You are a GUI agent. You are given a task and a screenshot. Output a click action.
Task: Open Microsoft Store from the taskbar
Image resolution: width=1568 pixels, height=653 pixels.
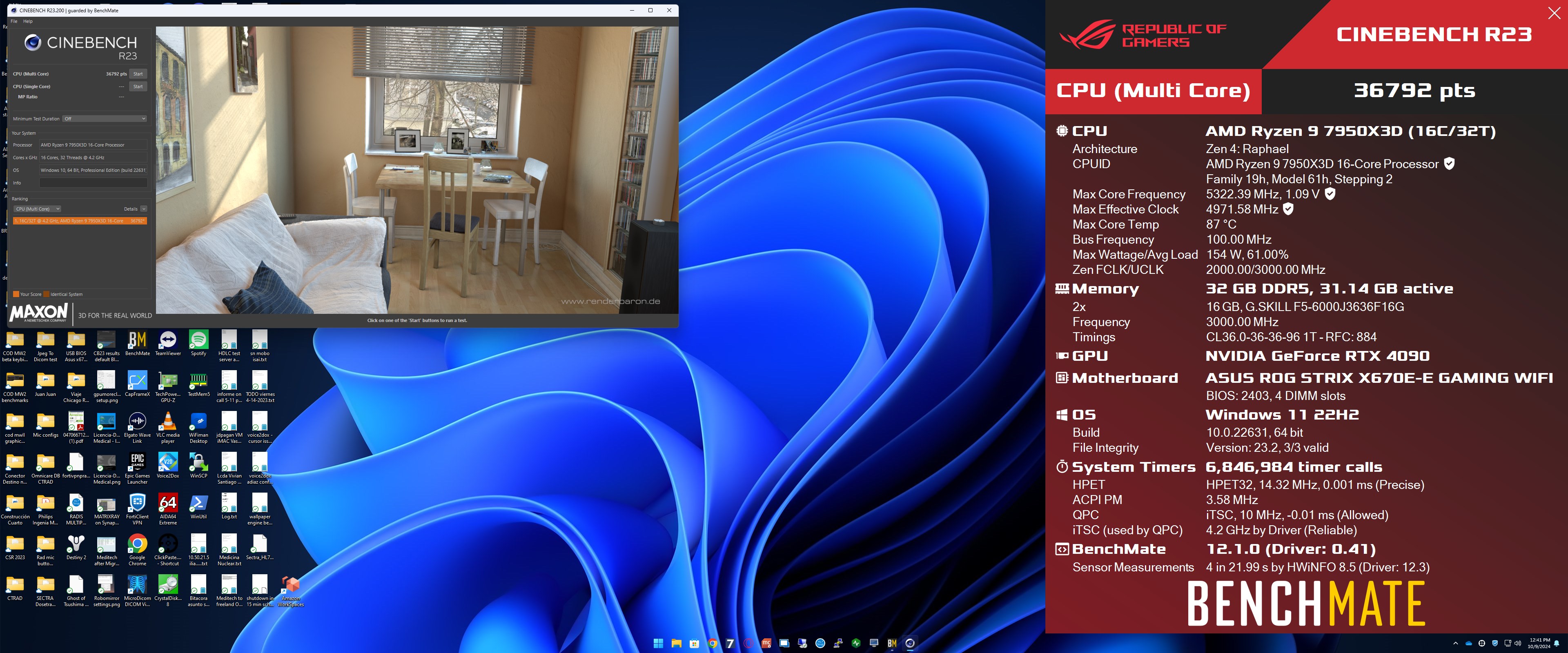(x=695, y=643)
